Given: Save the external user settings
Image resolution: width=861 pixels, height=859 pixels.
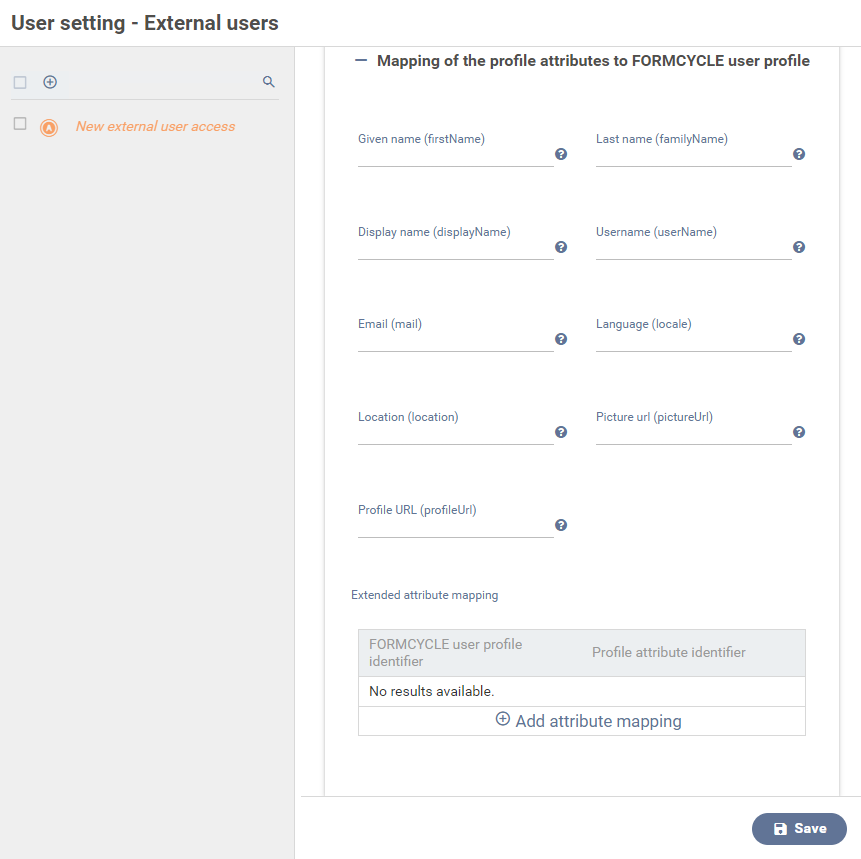Looking at the screenshot, I should tap(799, 828).
